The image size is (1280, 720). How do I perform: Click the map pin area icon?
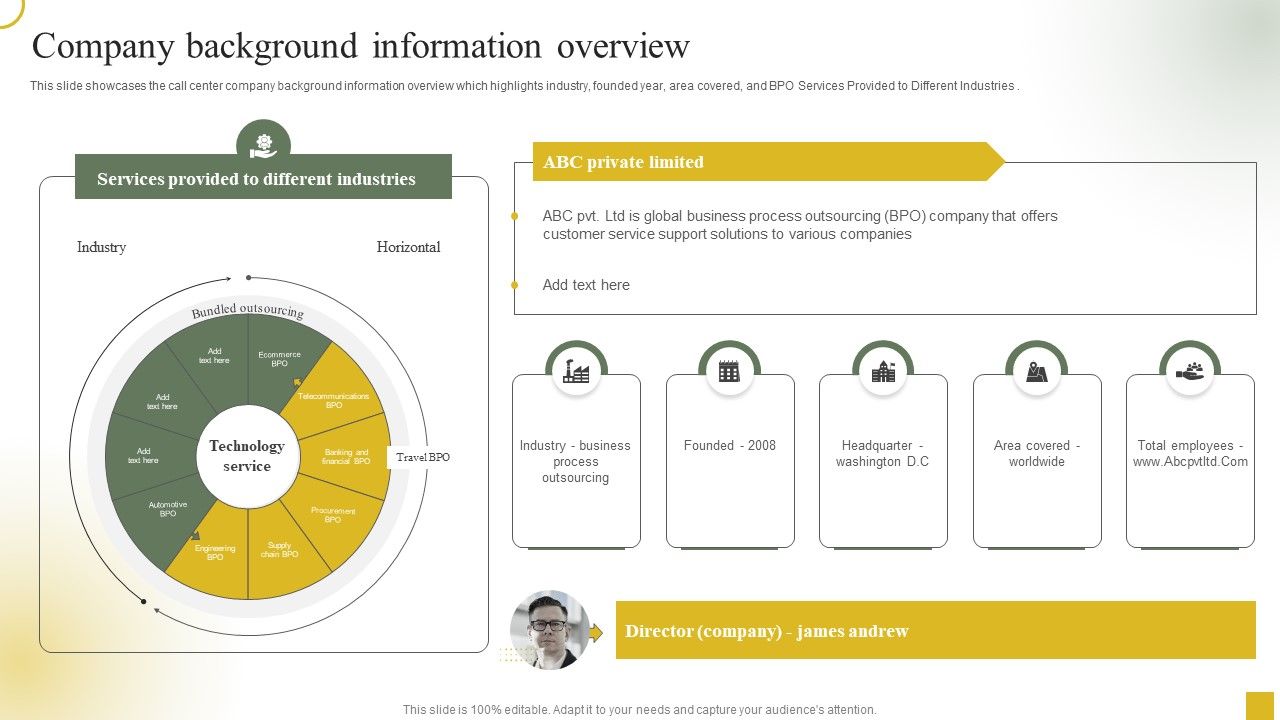tap(1036, 372)
